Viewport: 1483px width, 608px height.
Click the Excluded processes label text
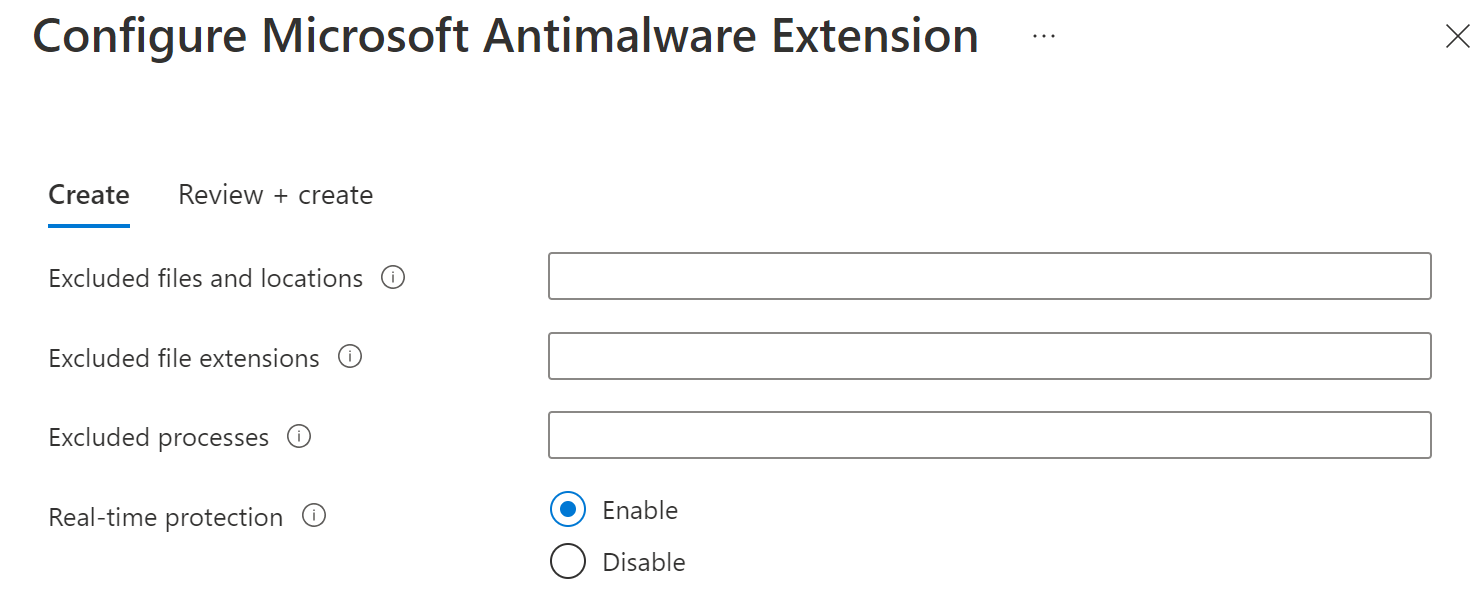click(158, 438)
